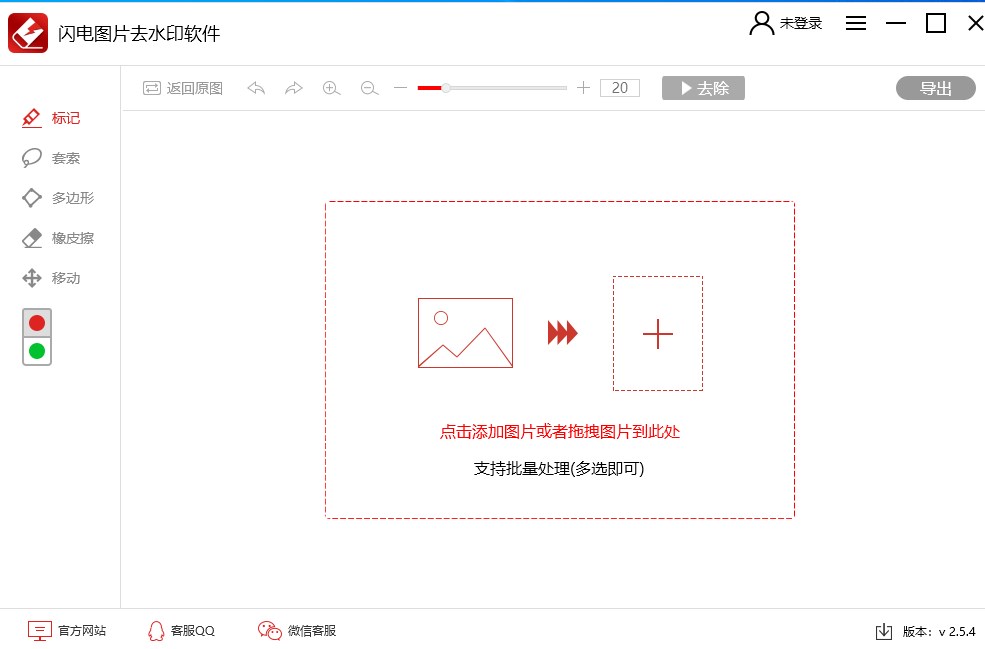985x649 pixels.
Task: Open the 微信客服 WeChat support
Action: point(297,631)
